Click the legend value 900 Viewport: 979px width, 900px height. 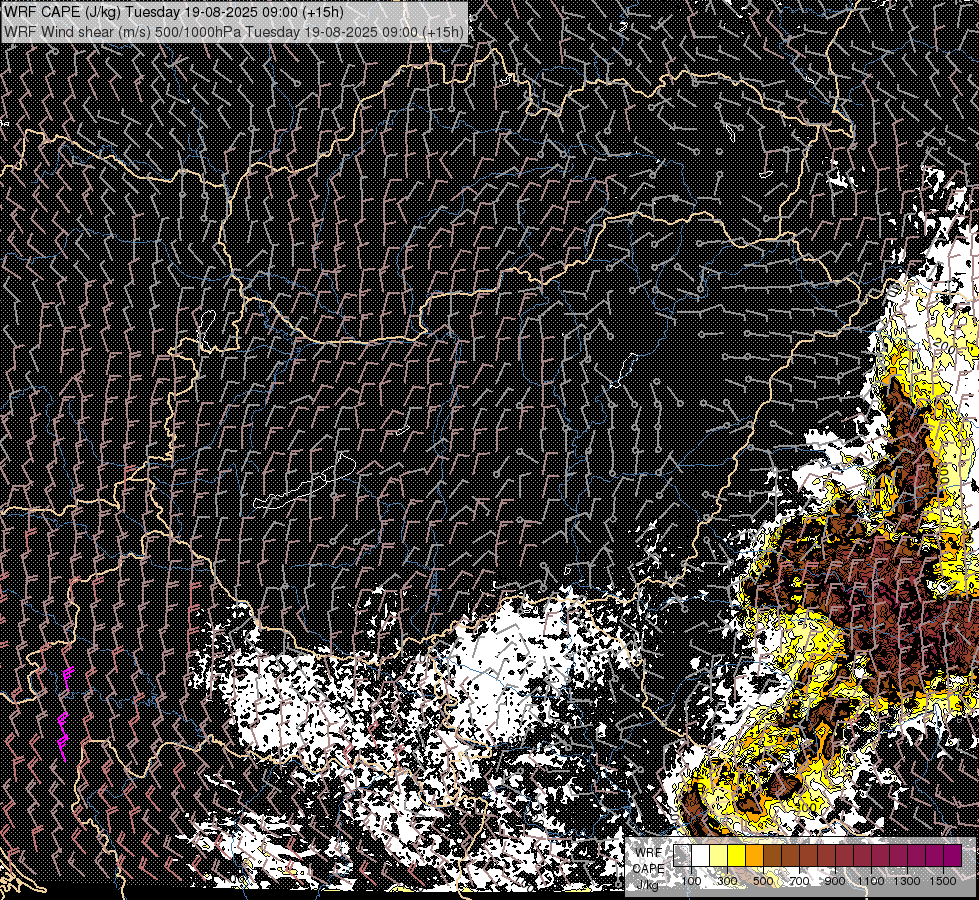(x=835, y=881)
